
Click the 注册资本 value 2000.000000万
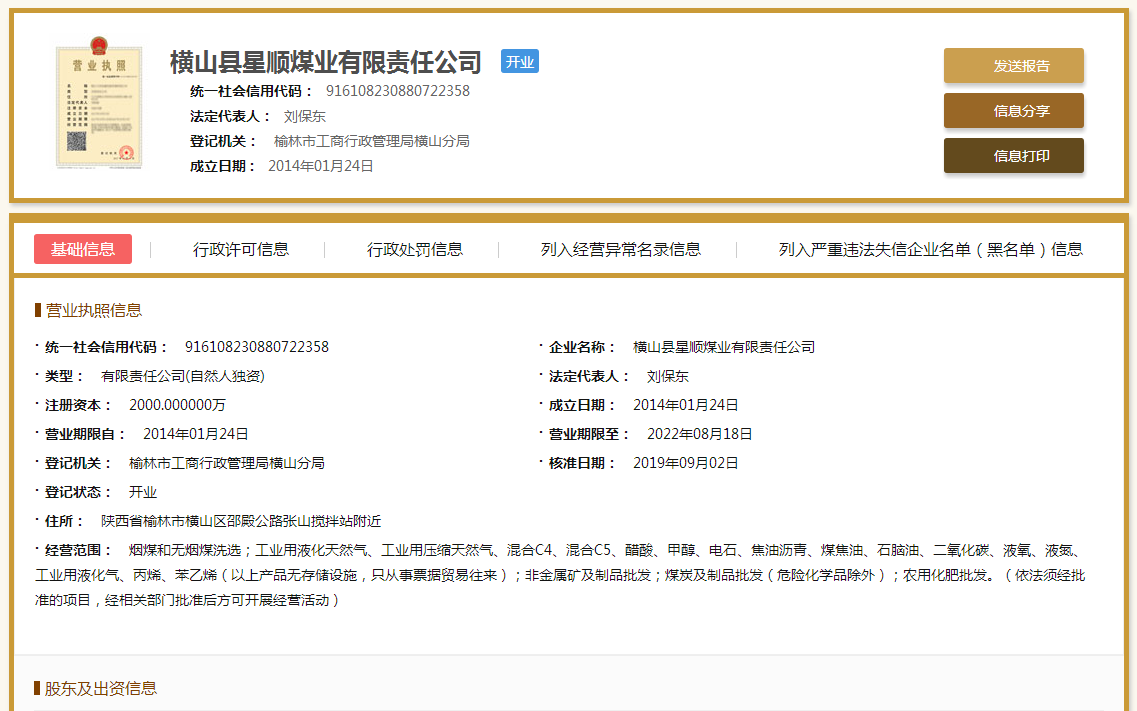(177, 405)
